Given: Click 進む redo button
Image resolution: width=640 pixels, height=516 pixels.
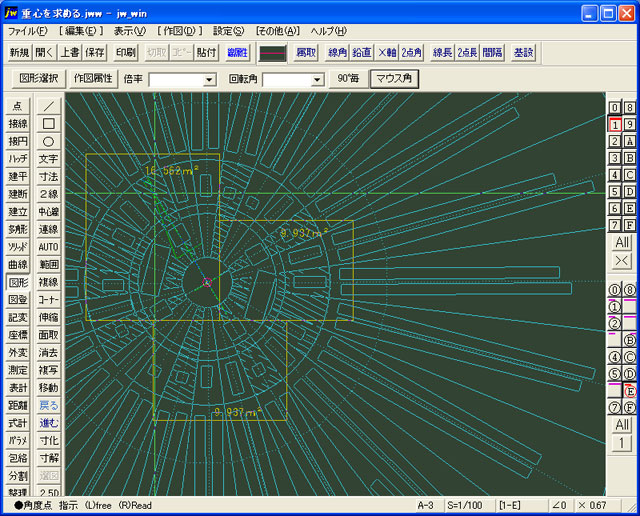Looking at the screenshot, I should [48, 423].
